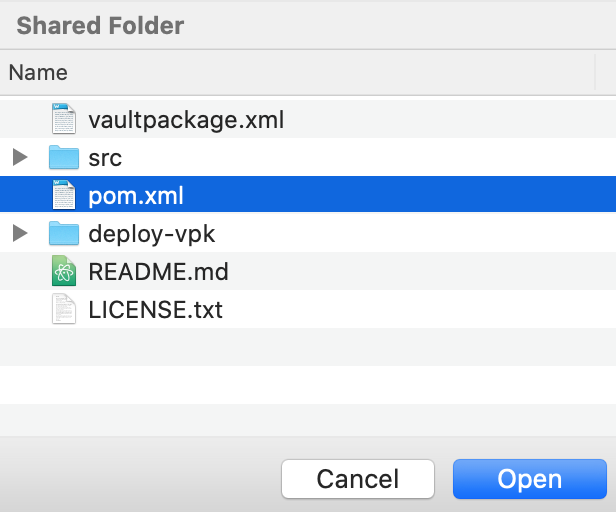
Task: Select the vaultpackage.xml file name
Action: coord(186,119)
